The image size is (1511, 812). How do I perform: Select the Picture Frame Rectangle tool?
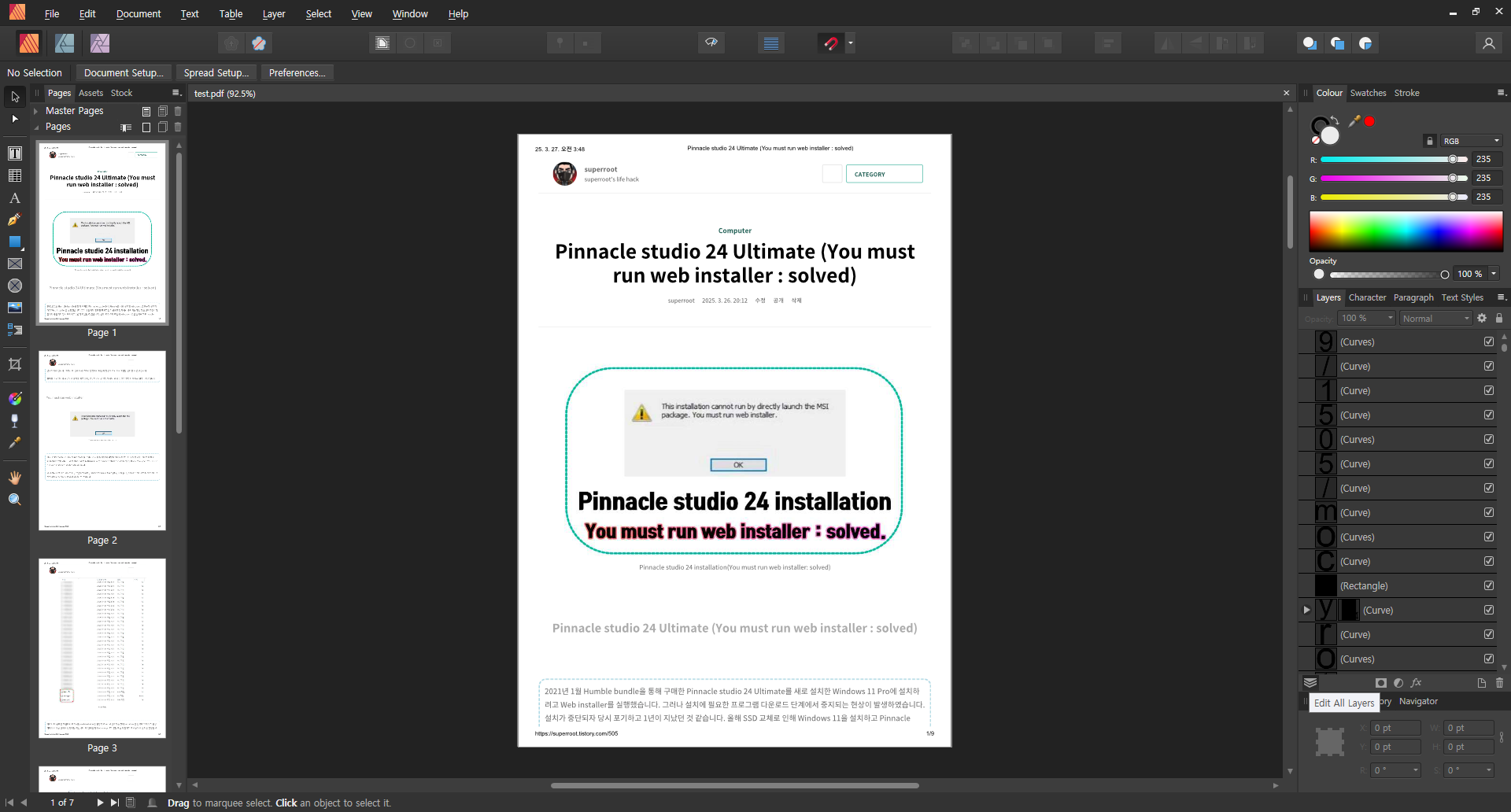point(15,264)
